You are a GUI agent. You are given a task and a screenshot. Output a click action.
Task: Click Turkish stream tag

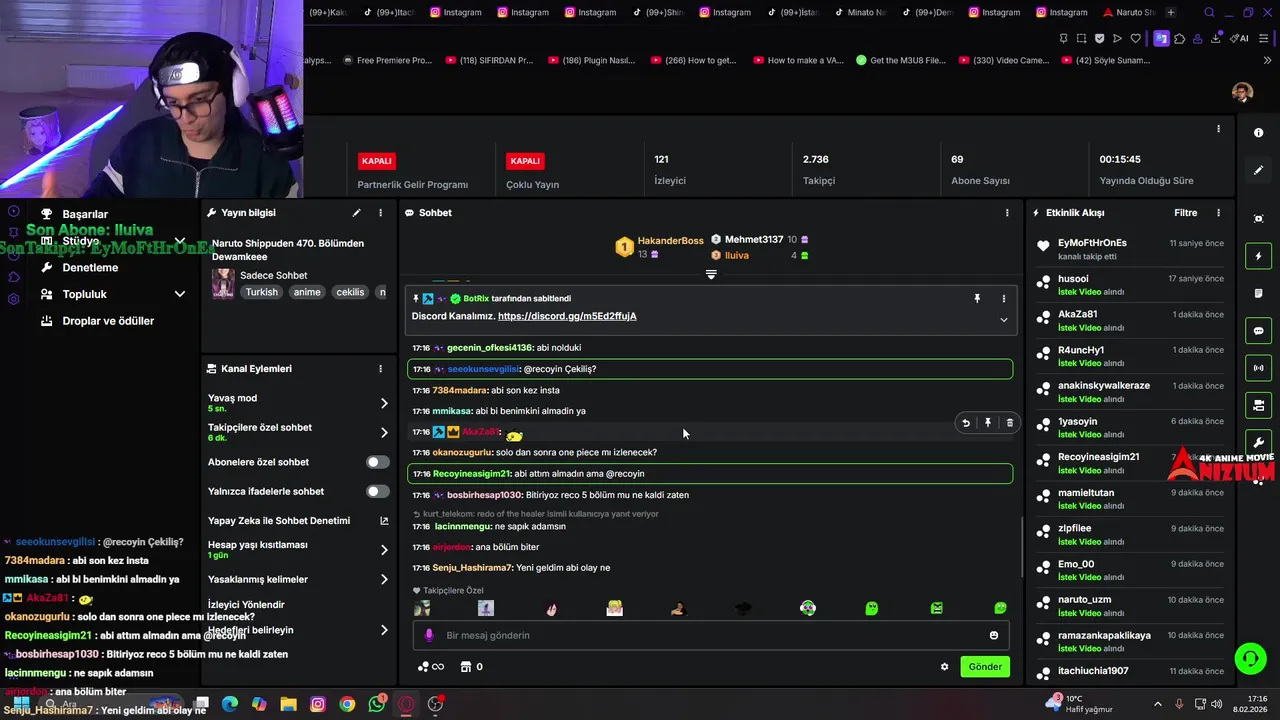coord(262,292)
